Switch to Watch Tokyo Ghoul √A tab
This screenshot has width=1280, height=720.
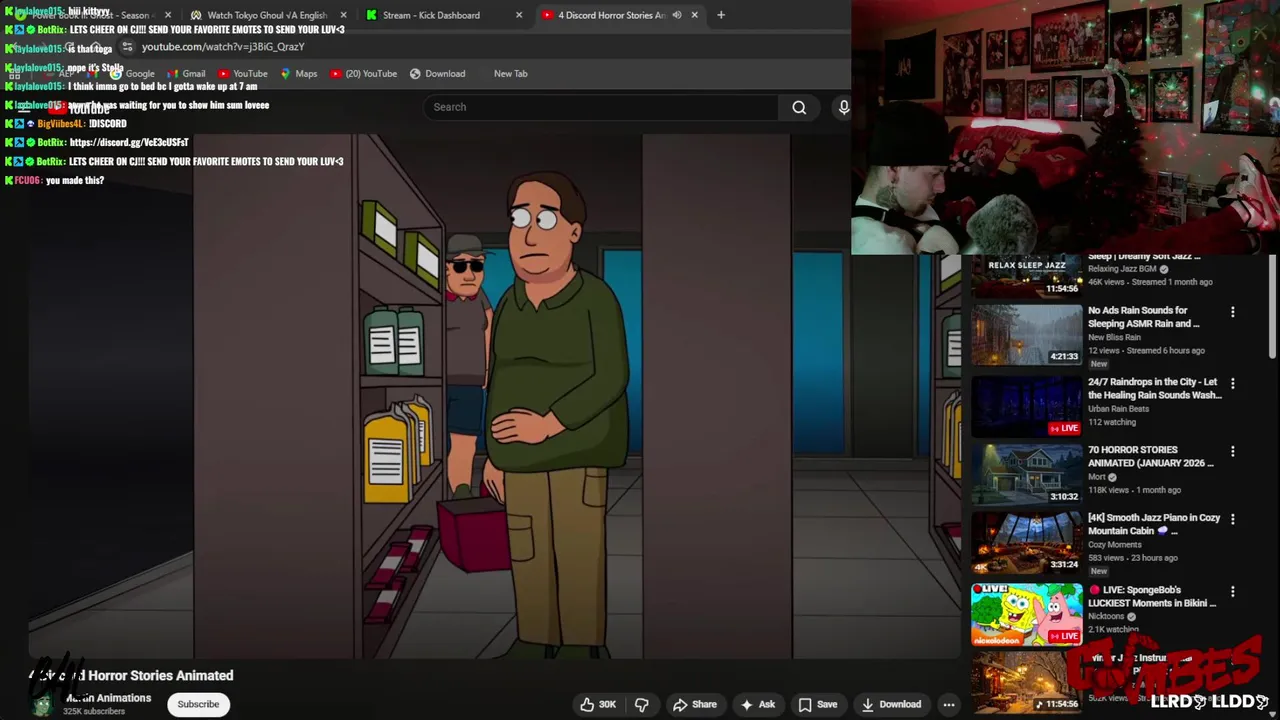tap(266, 15)
